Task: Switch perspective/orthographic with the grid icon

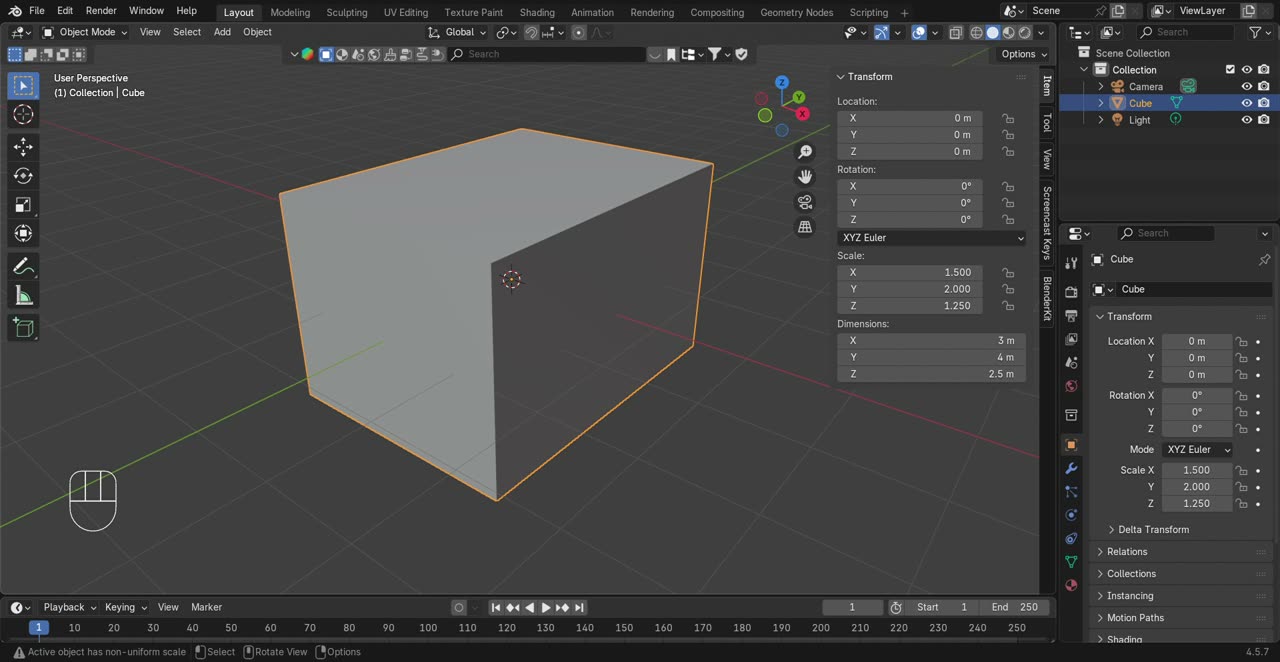Action: click(x=805, y=227)
